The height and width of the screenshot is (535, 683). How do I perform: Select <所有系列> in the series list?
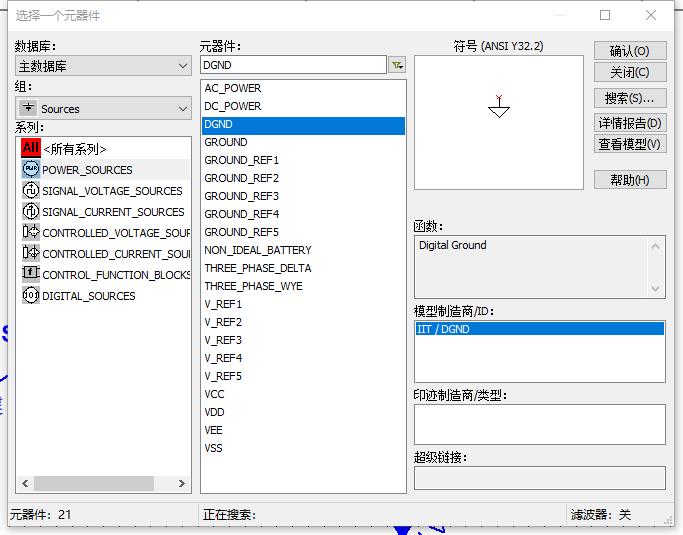74,149
